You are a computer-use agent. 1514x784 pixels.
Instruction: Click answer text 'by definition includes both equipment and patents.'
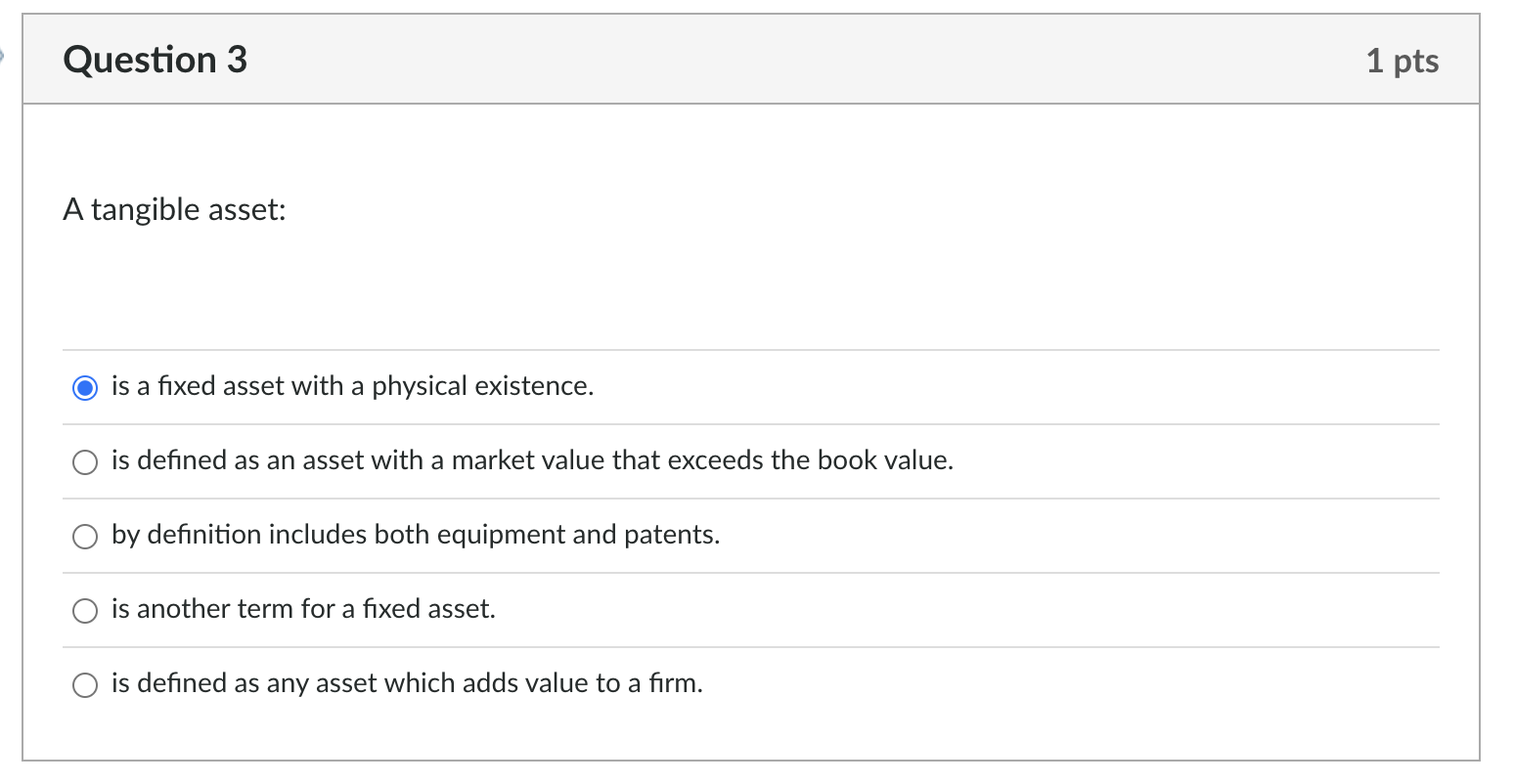[415, 535]
